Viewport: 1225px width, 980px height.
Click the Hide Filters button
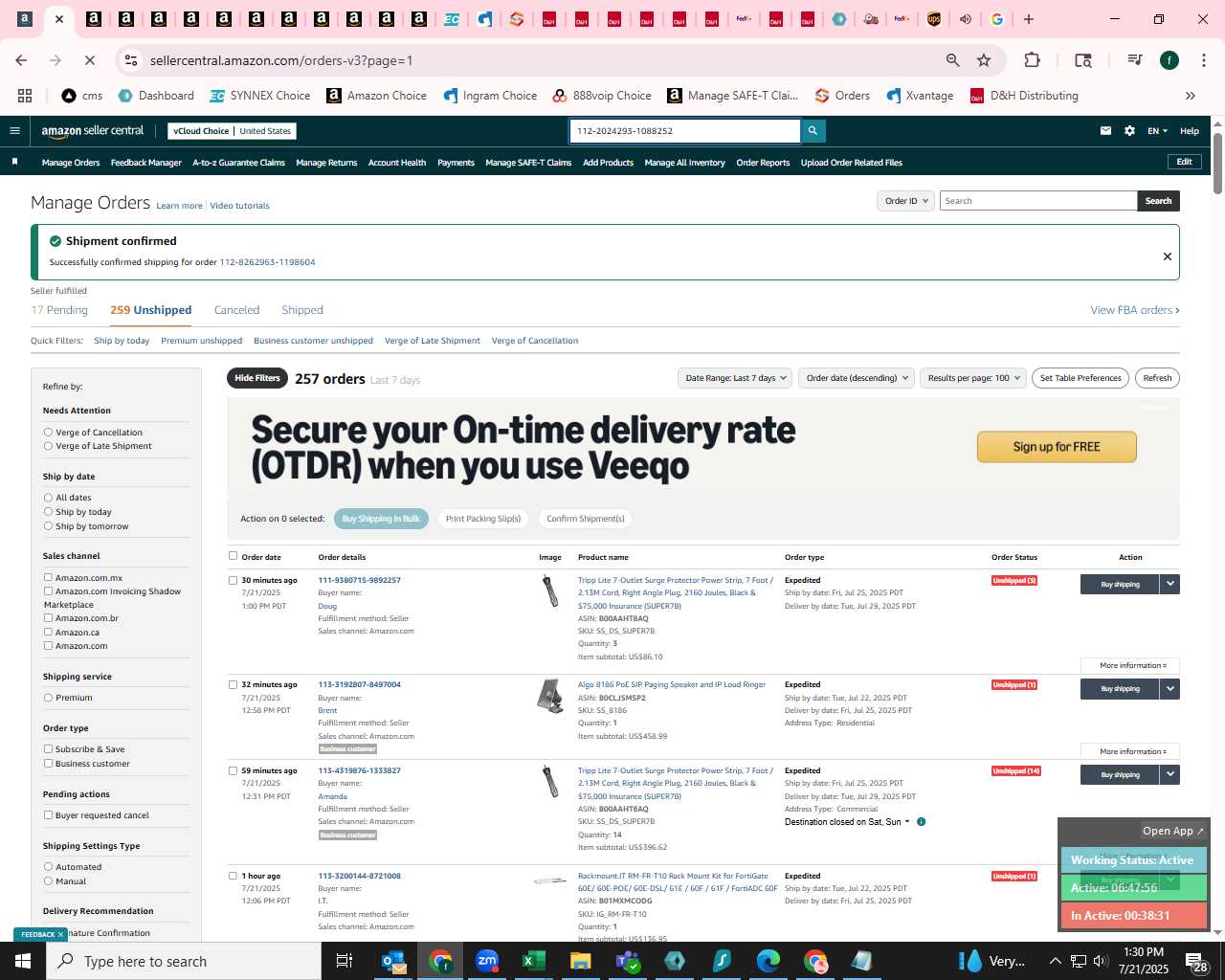(257, 378)
